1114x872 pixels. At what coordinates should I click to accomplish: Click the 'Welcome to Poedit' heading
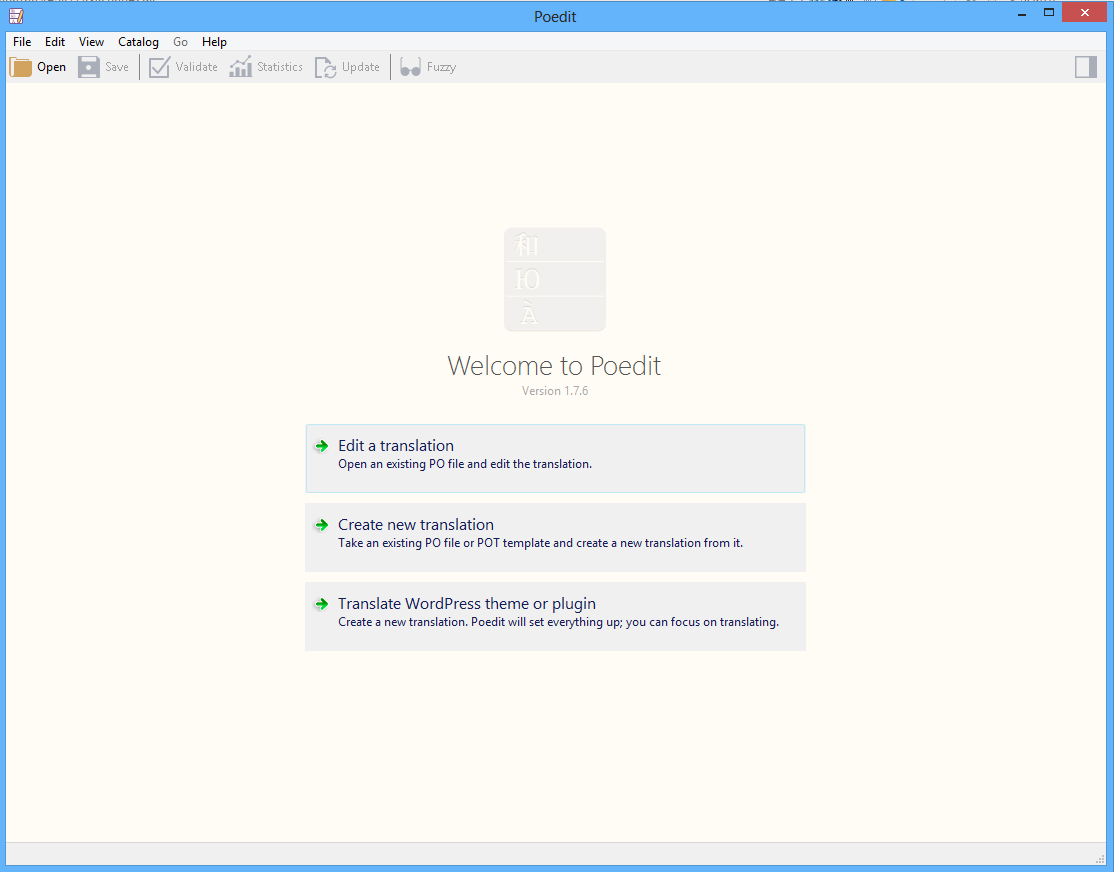point(554,365)
